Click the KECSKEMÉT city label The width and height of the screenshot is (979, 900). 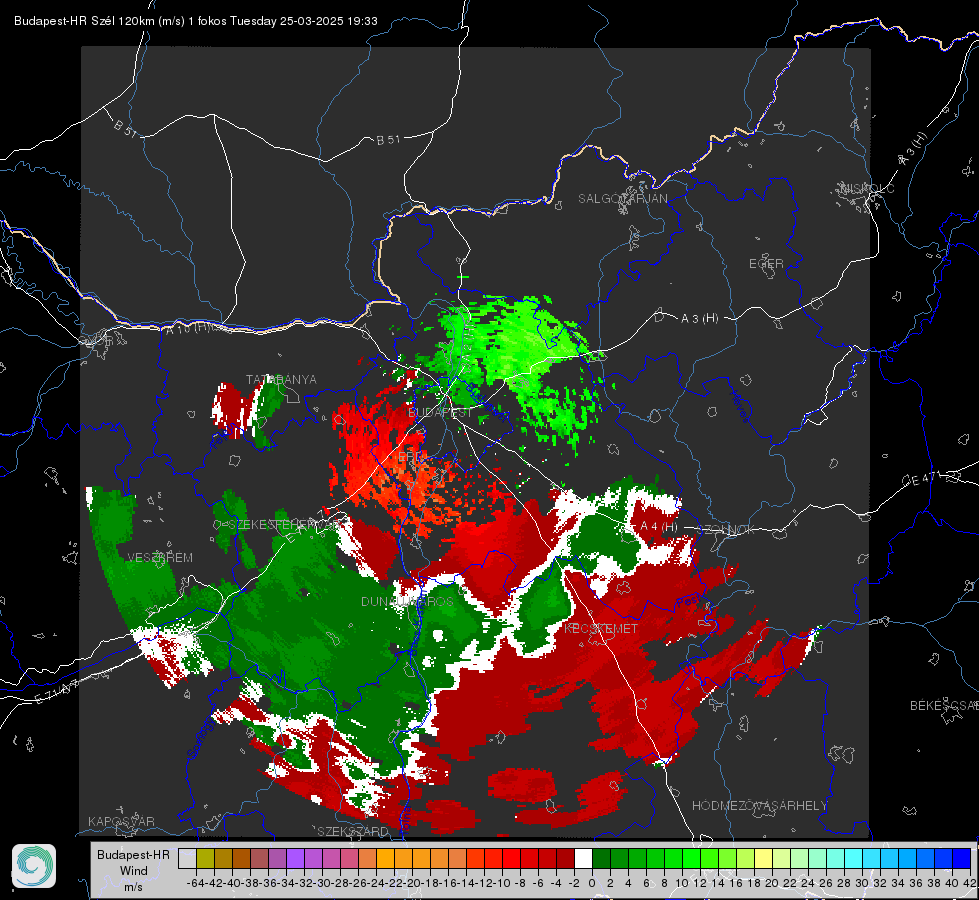click(601, 628)
